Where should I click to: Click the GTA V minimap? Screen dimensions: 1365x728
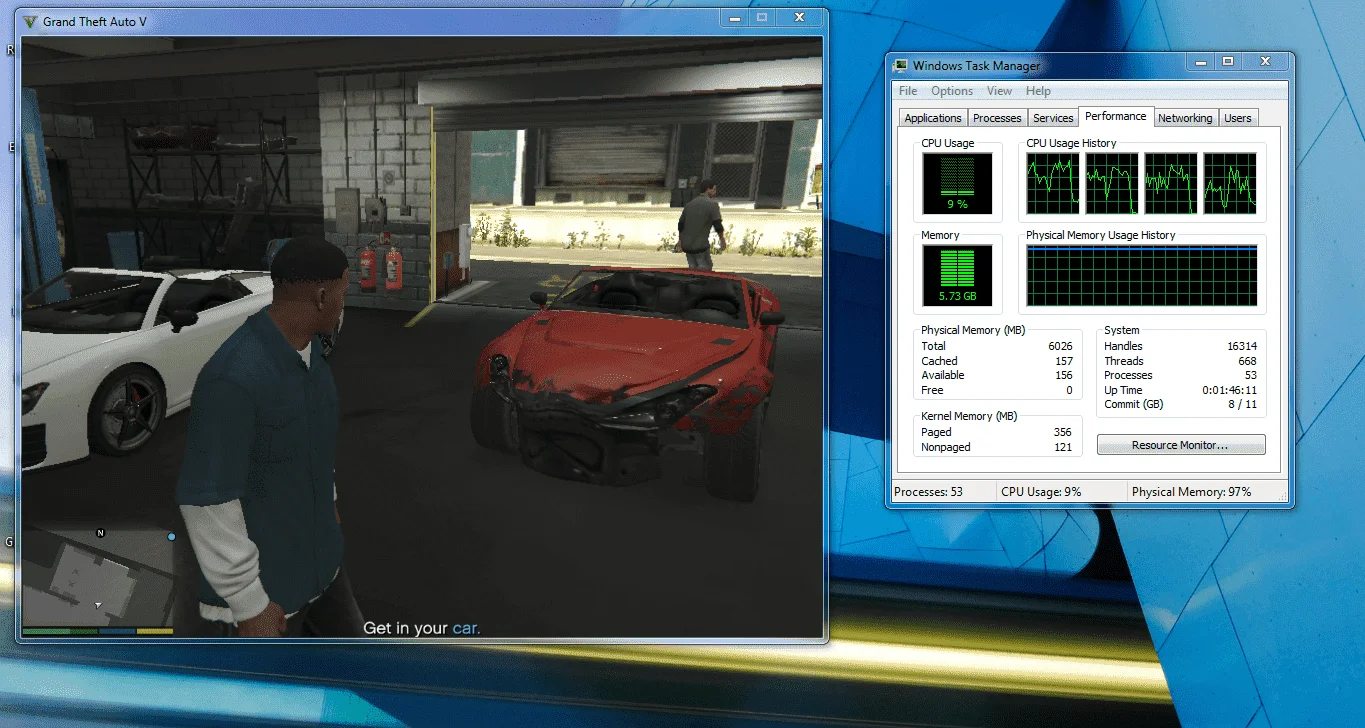[x=97, y=577]
